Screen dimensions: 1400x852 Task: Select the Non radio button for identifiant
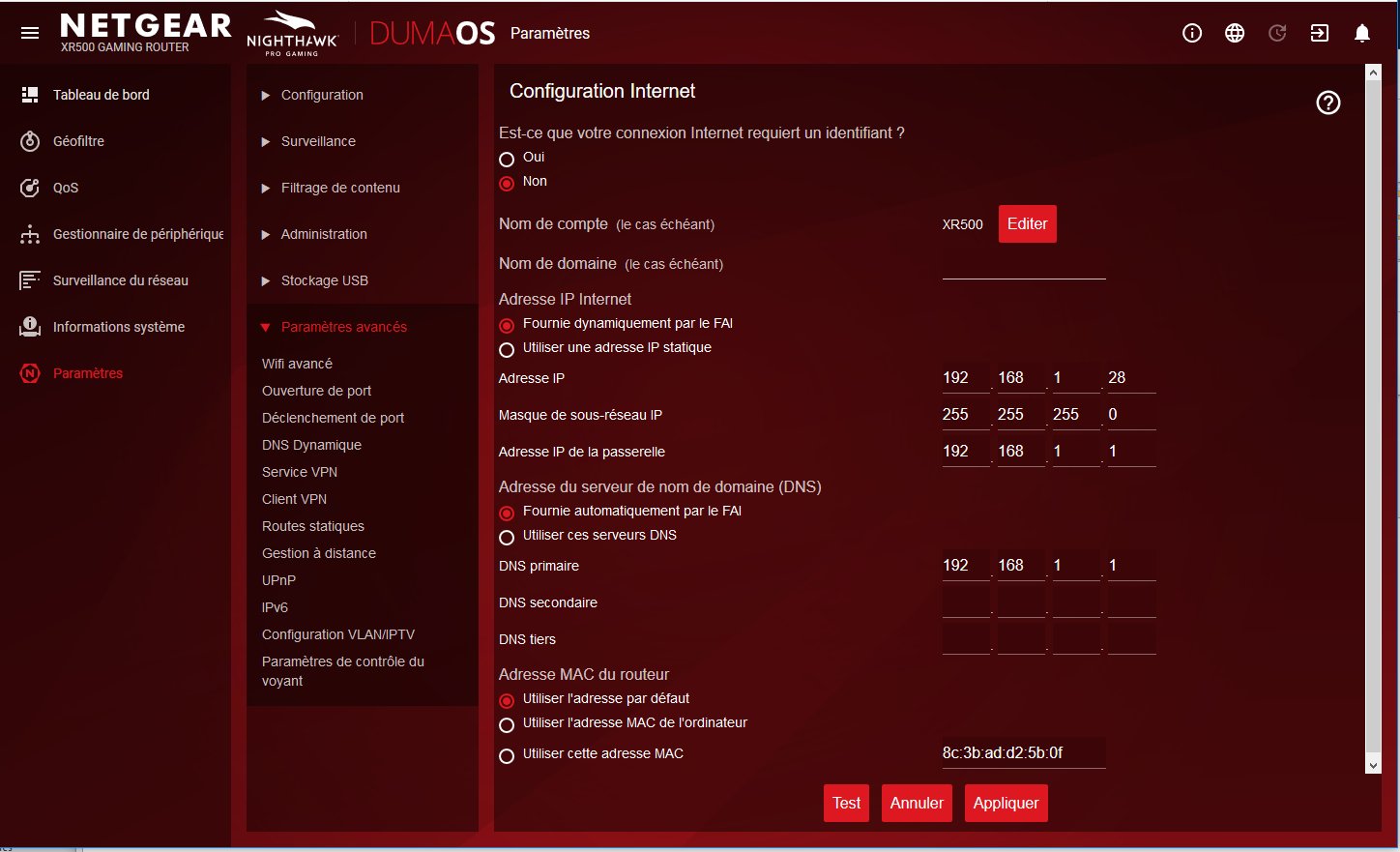pos(507,184)
